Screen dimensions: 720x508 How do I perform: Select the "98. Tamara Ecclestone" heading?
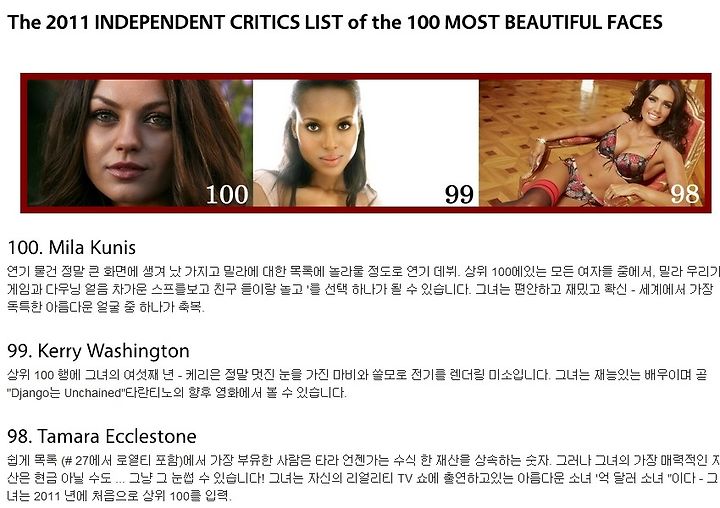tap(102, 436)
